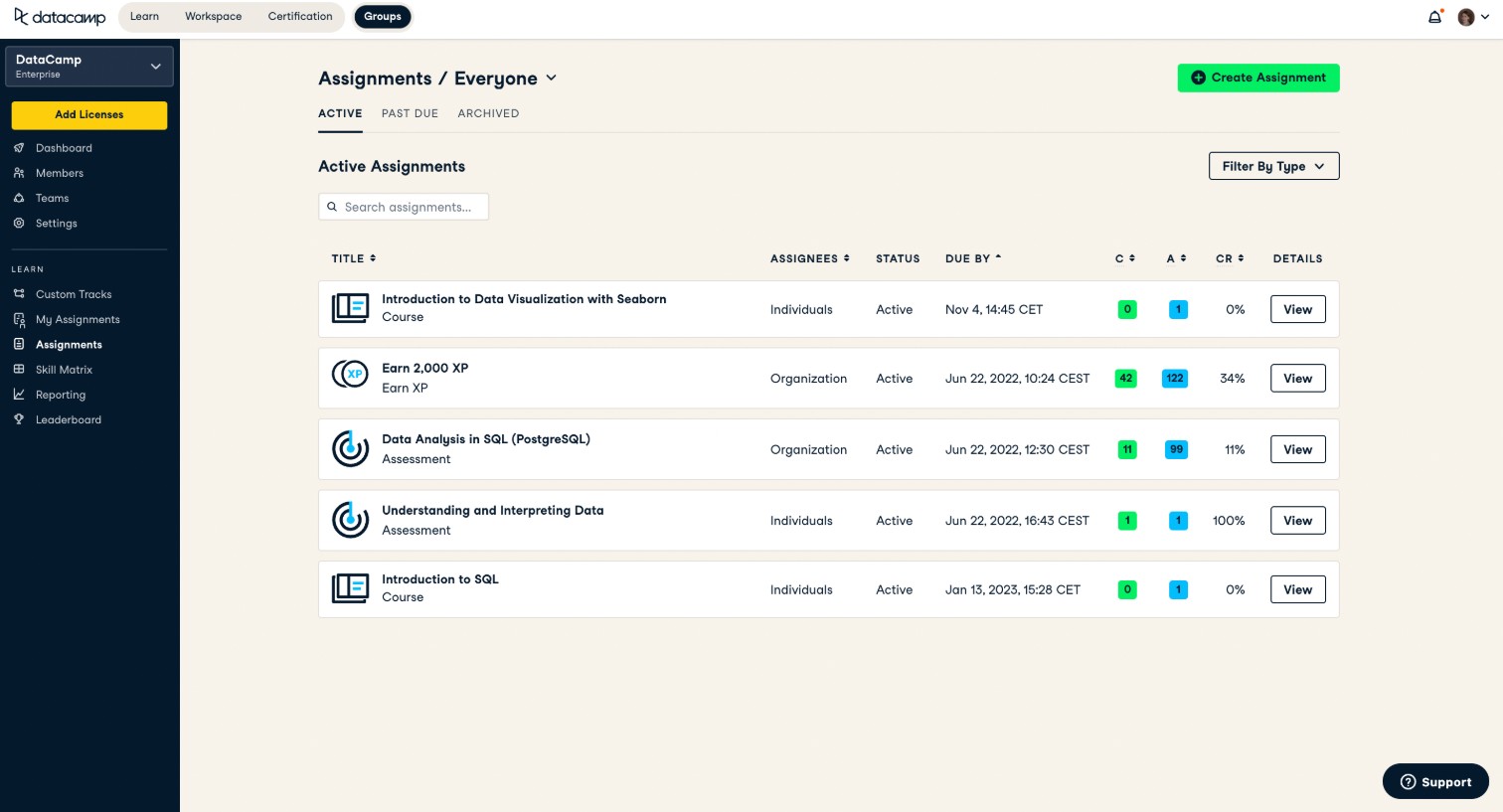View the Data Analysis in SQL assignment
The height and width of the screenshot is (812, 1503).
(1297, 449)
